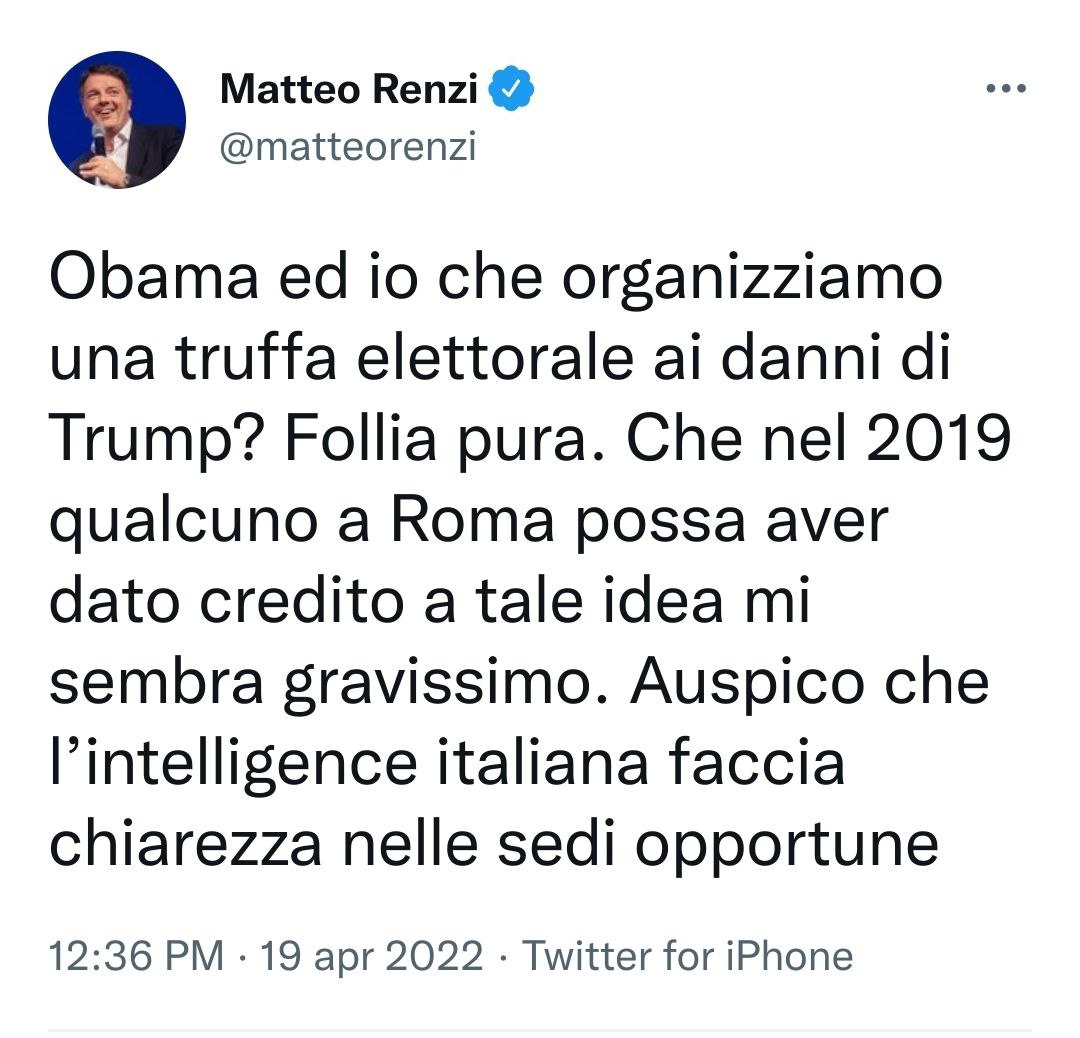Click the 12:36 PM timestamp

(x=135, y=956)
